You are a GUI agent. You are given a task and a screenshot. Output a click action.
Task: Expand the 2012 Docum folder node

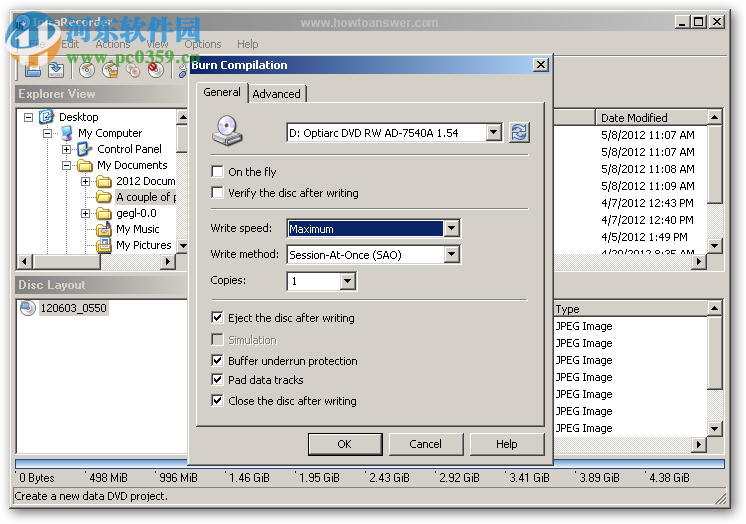86,181
